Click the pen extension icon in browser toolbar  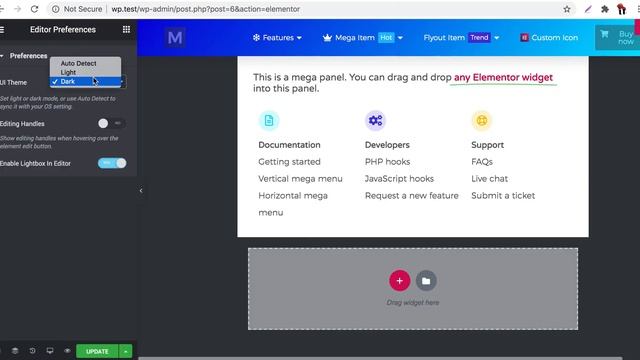(x=588, y=9)
